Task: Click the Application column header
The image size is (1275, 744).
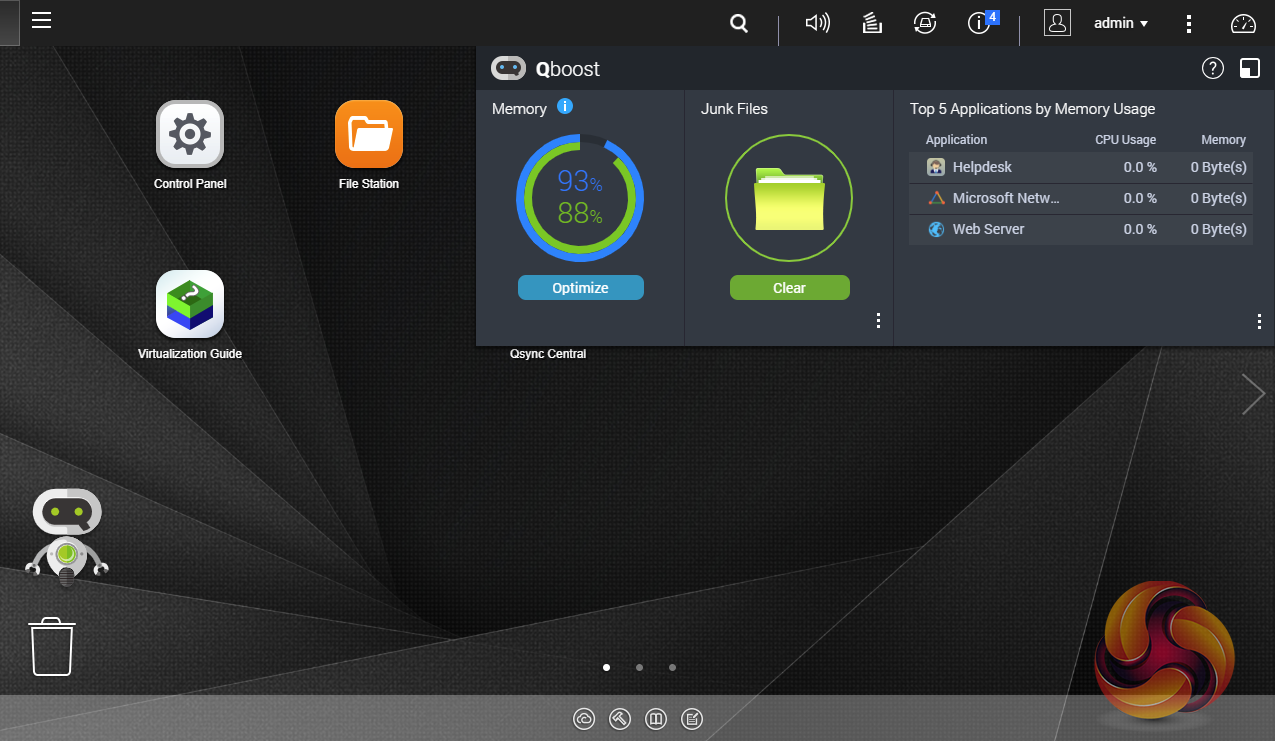Action: click(956, 140)
